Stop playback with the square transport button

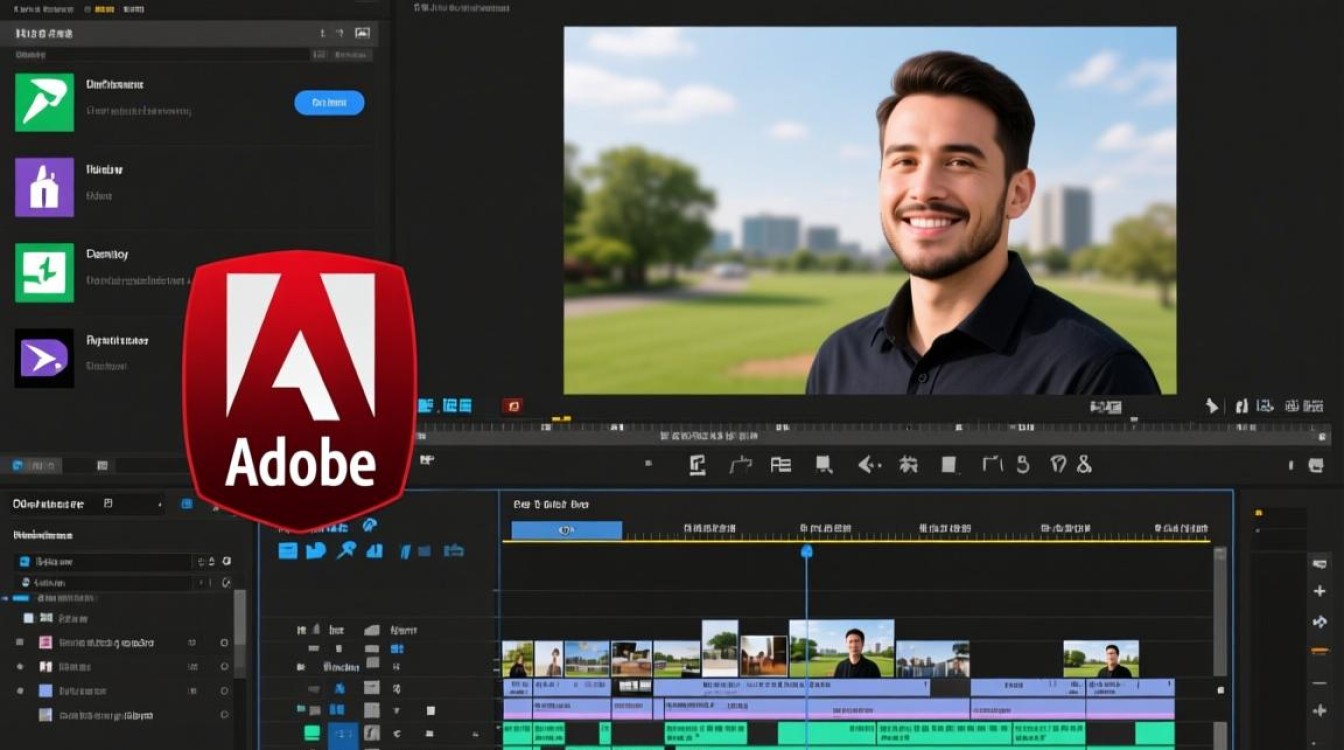[x=949, y=464]
